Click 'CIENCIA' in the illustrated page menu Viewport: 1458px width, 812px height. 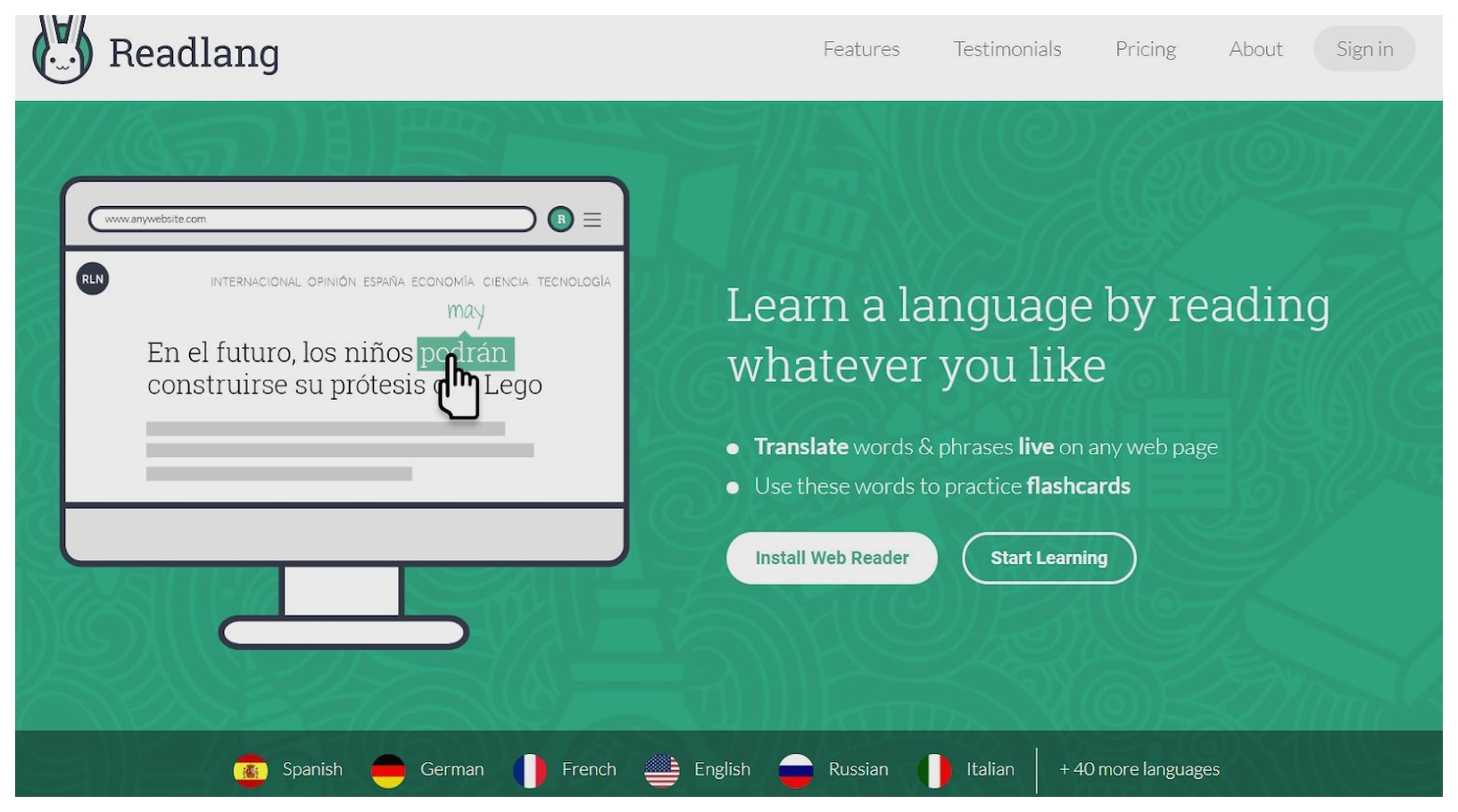pos(506,282)
